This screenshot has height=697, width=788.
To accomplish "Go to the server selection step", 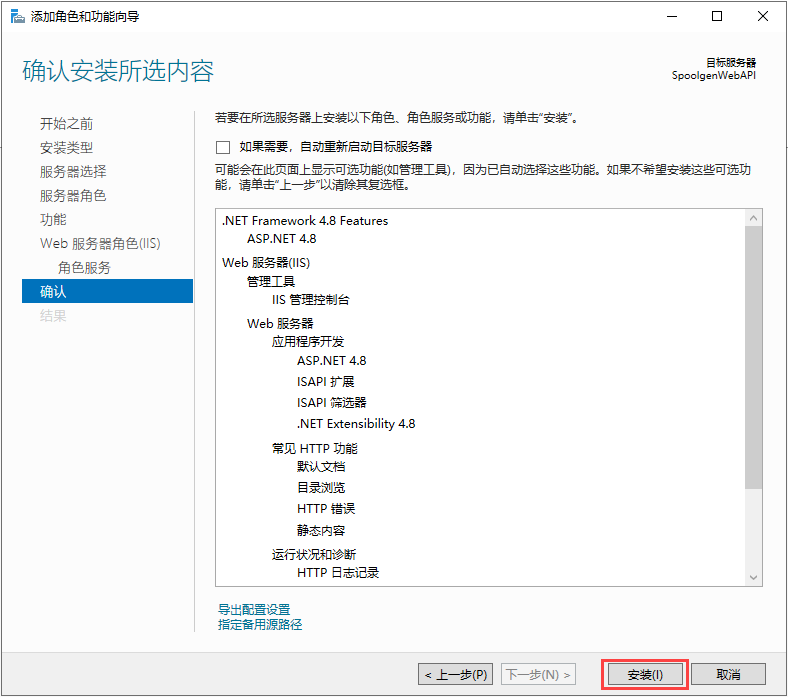I will click(x=72, y=172).
